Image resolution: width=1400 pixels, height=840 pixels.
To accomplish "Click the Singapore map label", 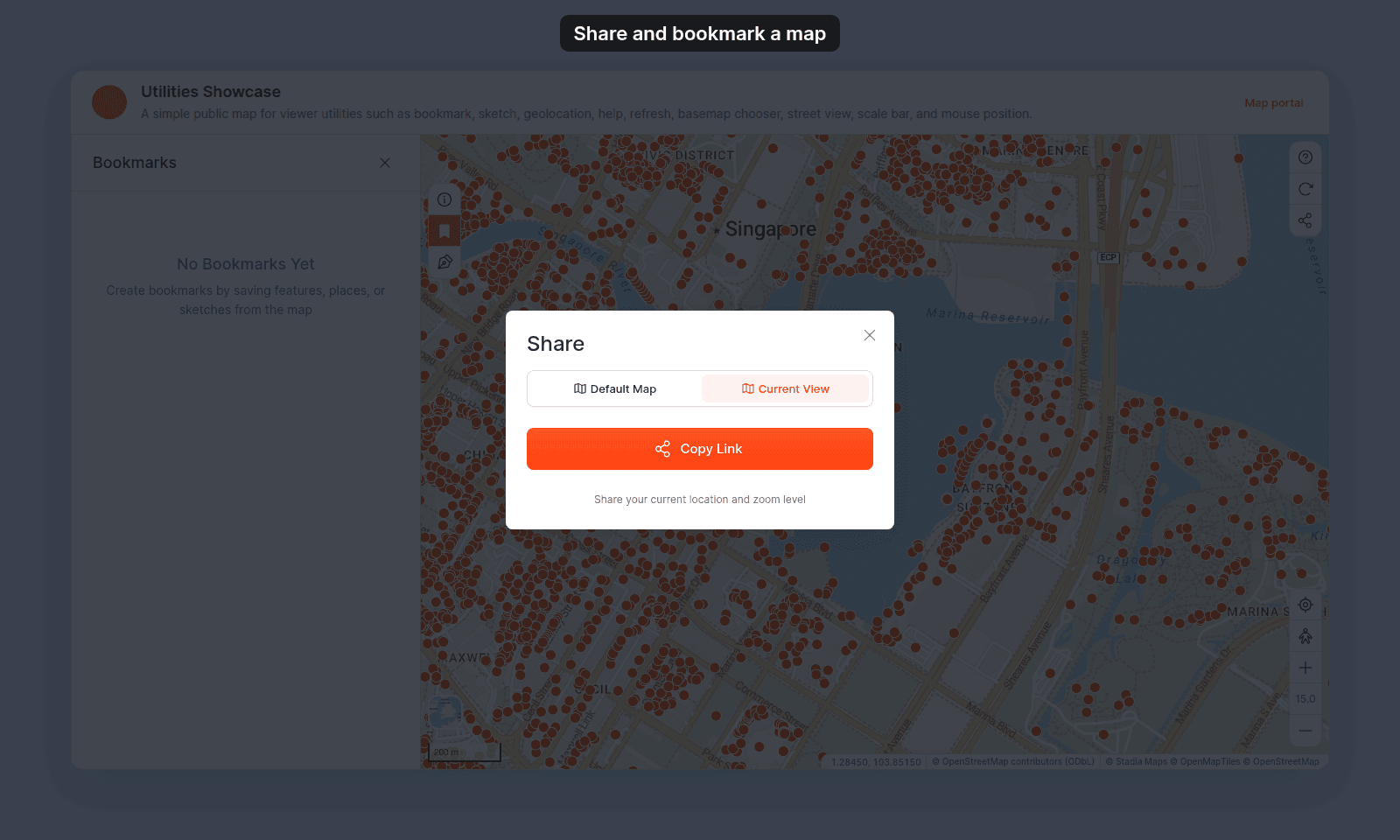I will (771, 229).
